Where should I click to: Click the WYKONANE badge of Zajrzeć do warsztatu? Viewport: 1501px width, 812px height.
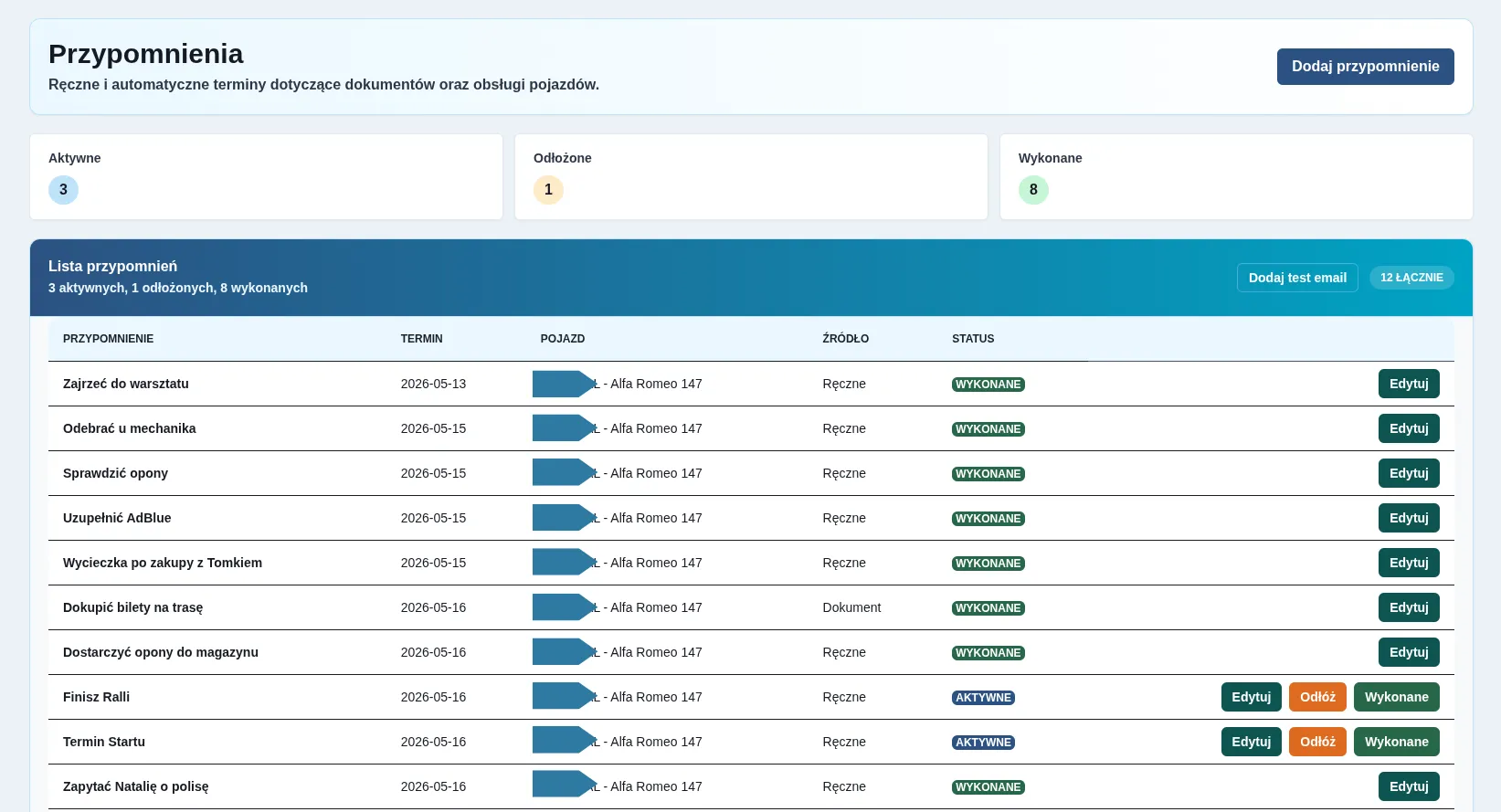click(x=988, y=385)
